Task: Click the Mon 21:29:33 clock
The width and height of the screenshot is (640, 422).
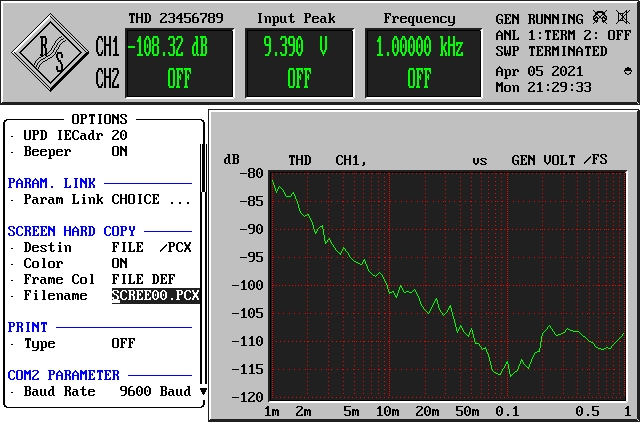Action: coord(543,87)
